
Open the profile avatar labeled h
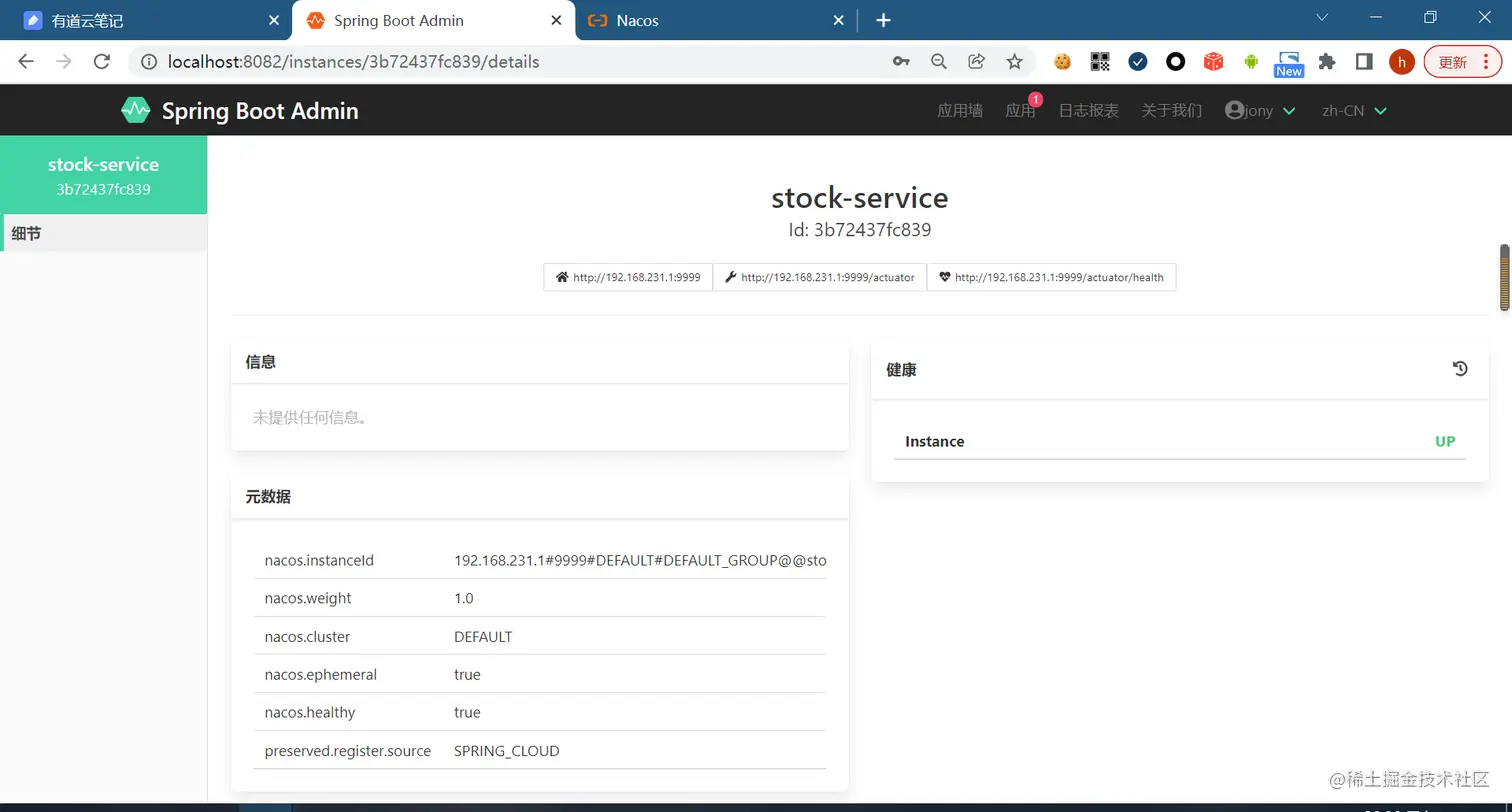[1402, 62]
